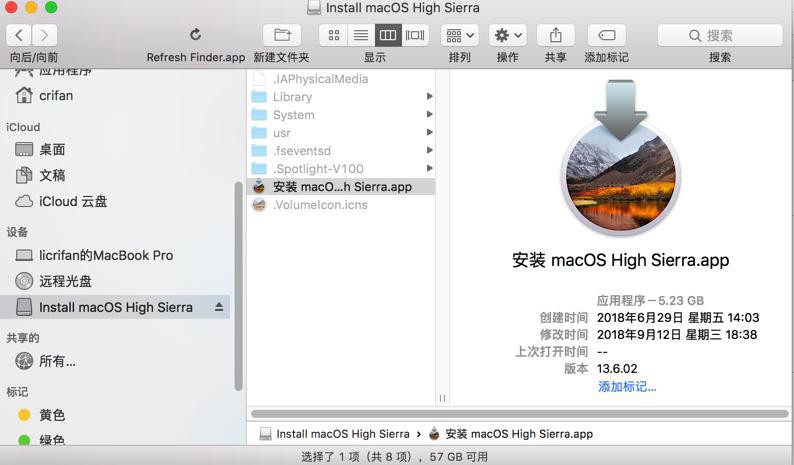This screenshot has width=794, height=465.
Task: Select the .VolumeIcon.icns file
Action: [x=341, y=205]
